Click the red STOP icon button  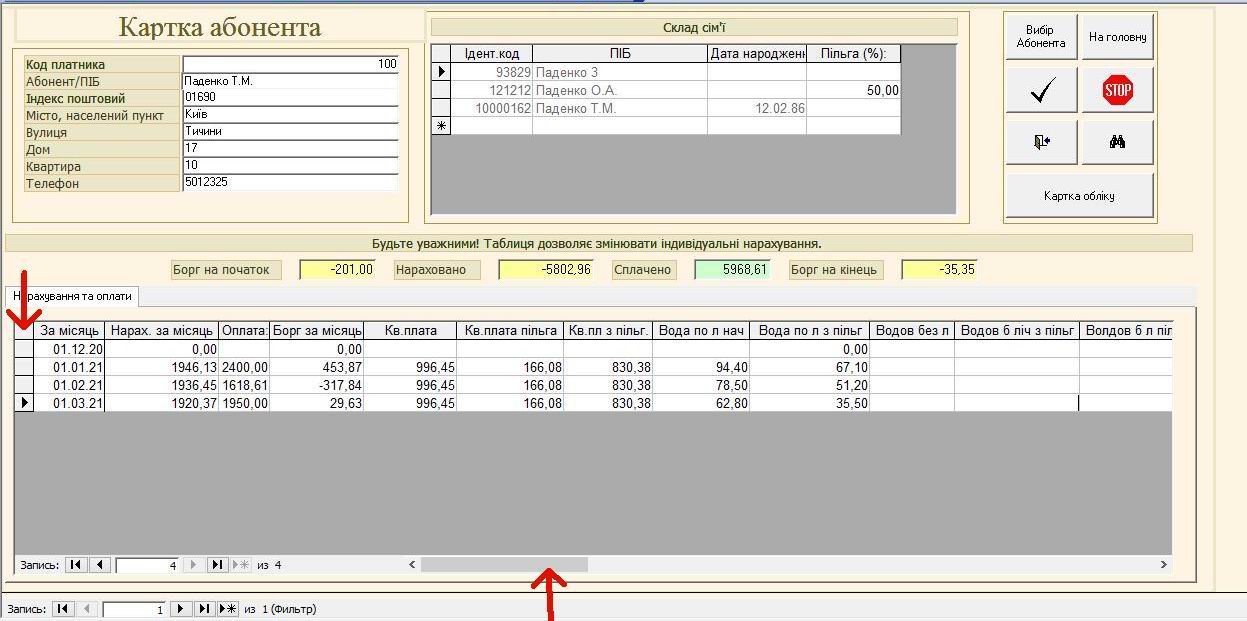(1118, 91)
